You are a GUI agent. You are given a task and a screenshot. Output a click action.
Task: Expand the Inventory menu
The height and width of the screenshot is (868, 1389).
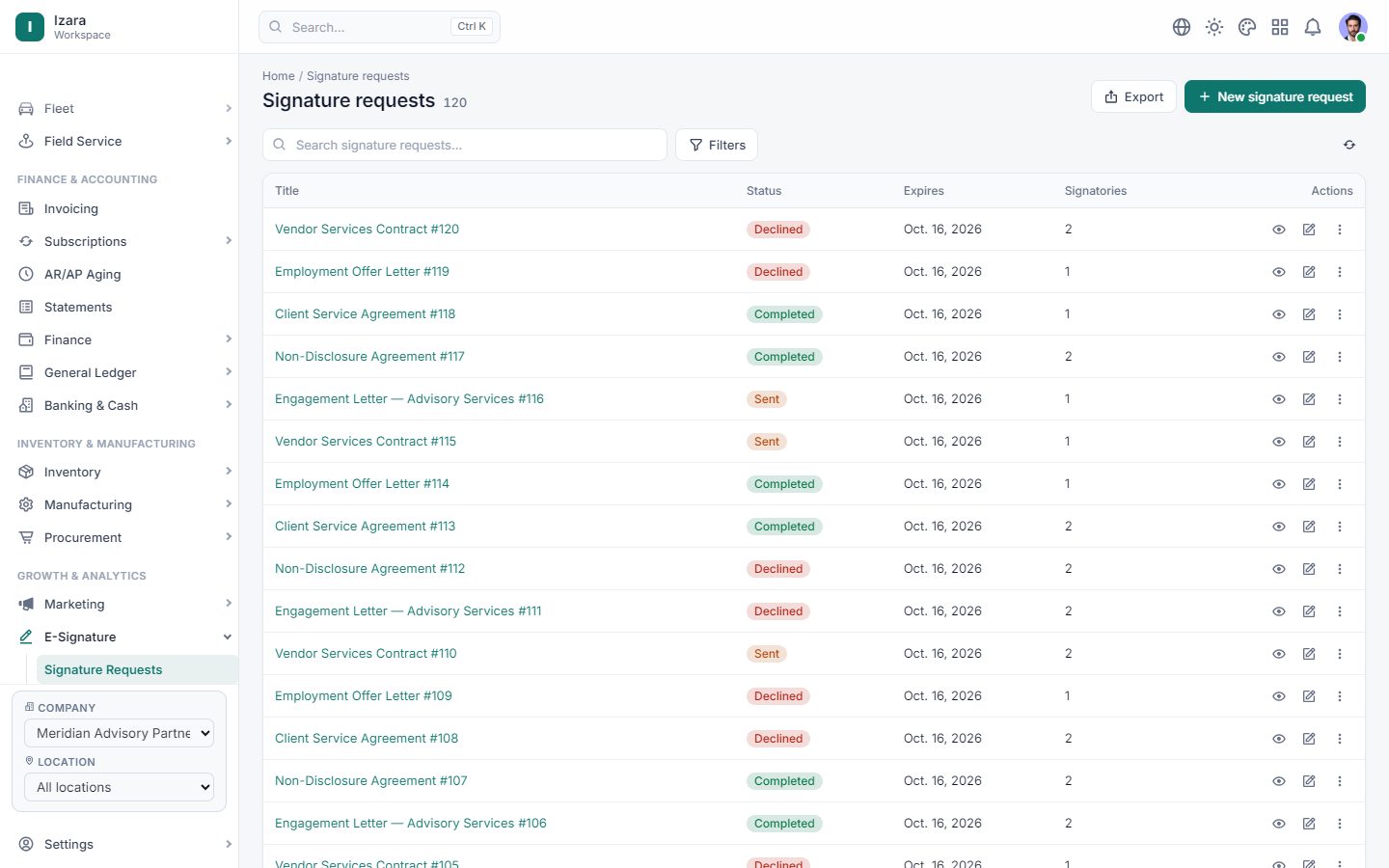(125, 472)
